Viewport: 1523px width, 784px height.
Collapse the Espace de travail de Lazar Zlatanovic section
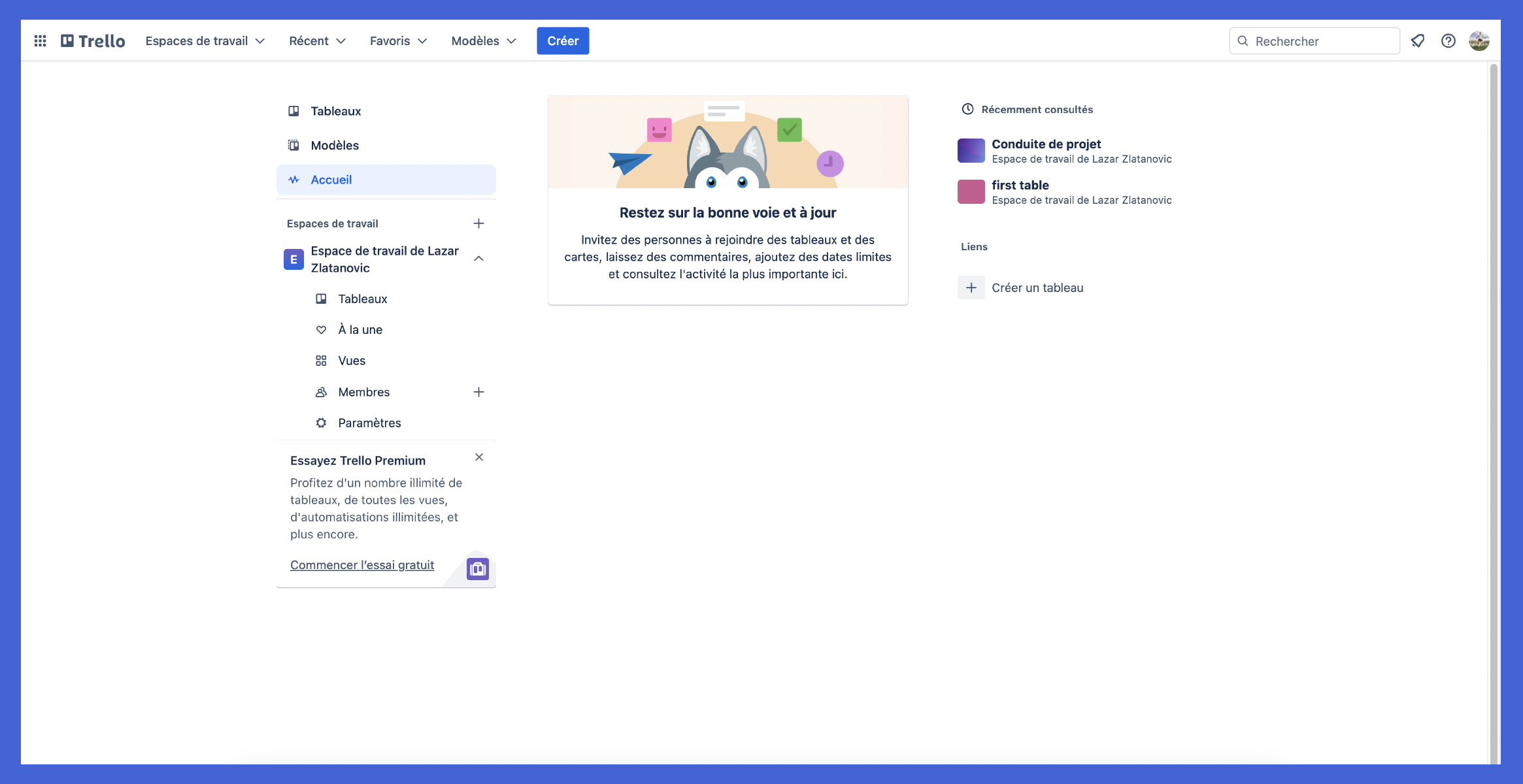tap(478, 259)
